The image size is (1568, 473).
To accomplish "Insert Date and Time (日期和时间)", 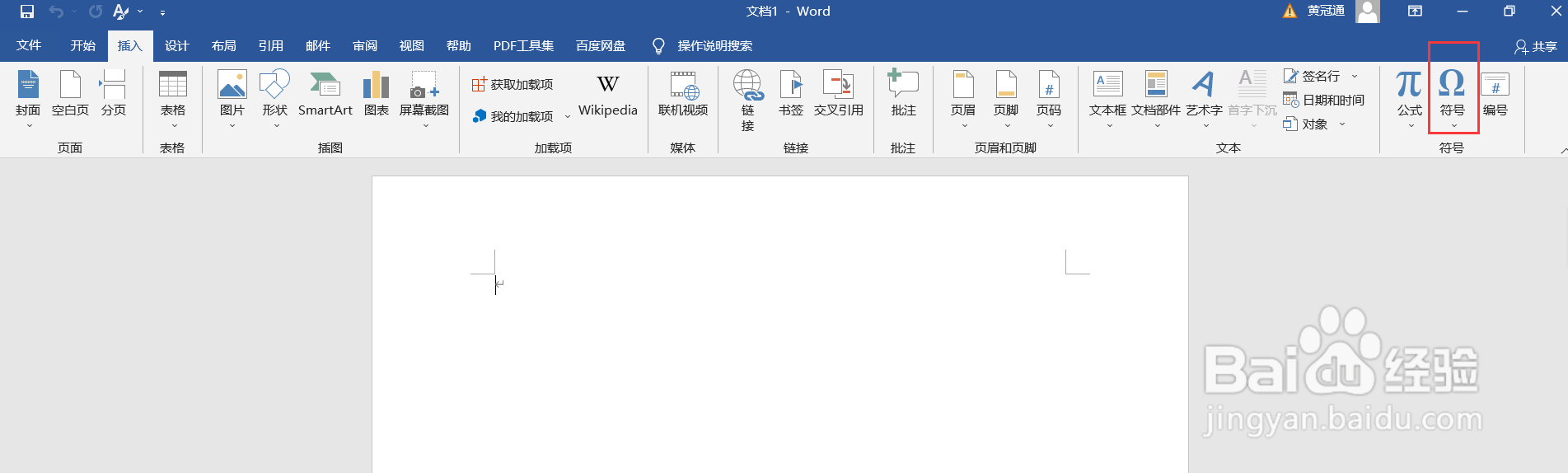I will (1324, 100).
